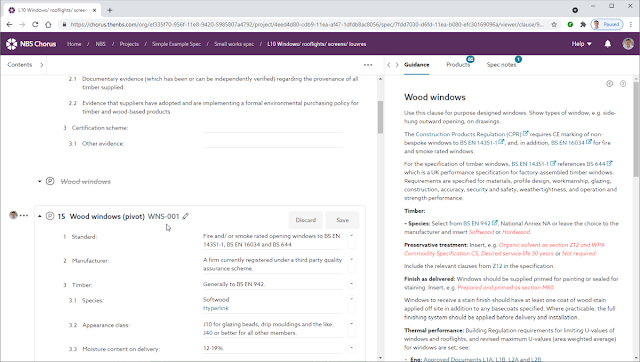
Task: Open a new browser tab
Action: [x=109, y=10]
